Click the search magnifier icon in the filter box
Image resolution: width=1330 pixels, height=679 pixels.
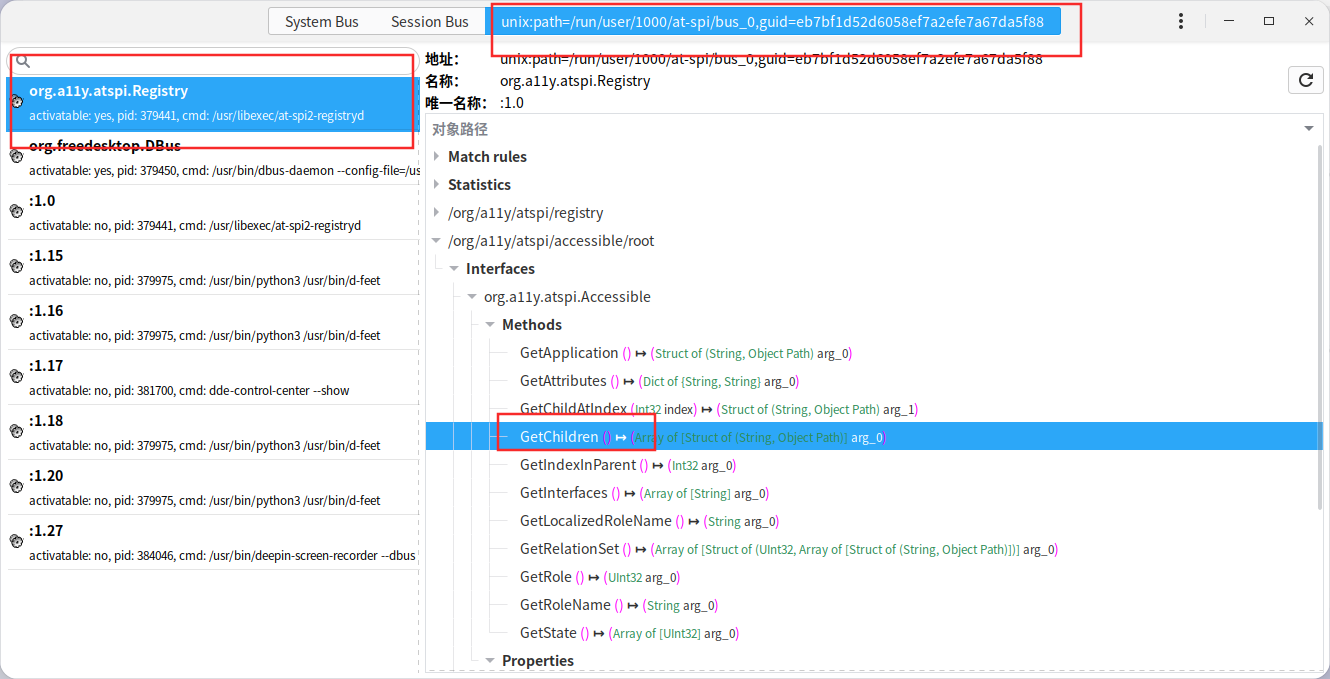(23, 62)
